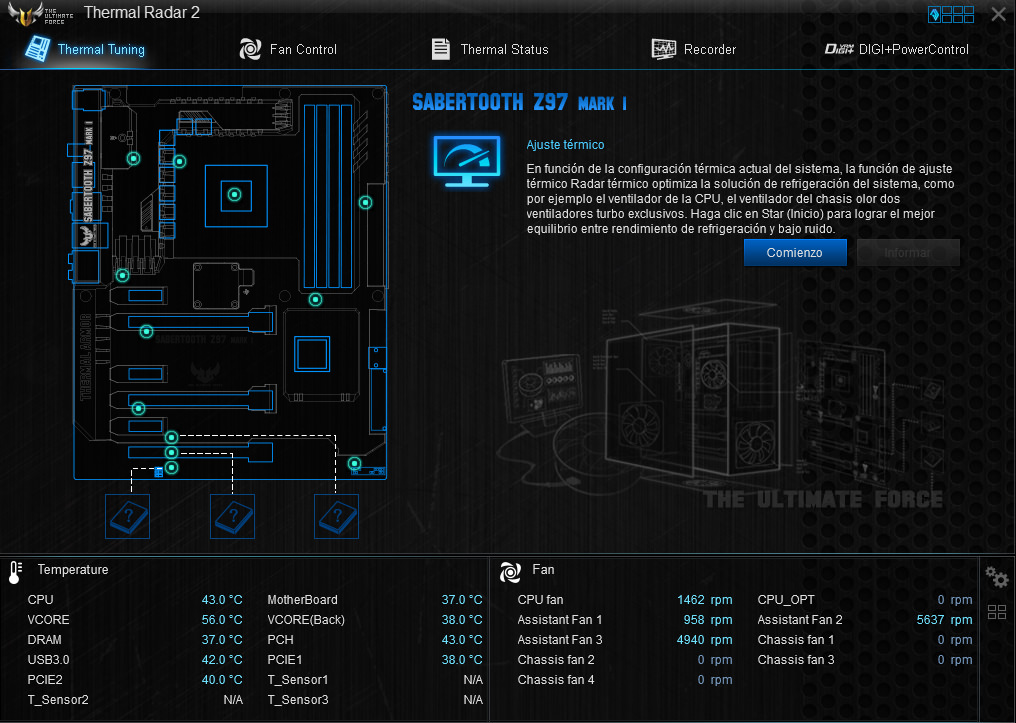1016x723 pixels.
Task: Go to the Recorder tab
Action: coord(693,49)
